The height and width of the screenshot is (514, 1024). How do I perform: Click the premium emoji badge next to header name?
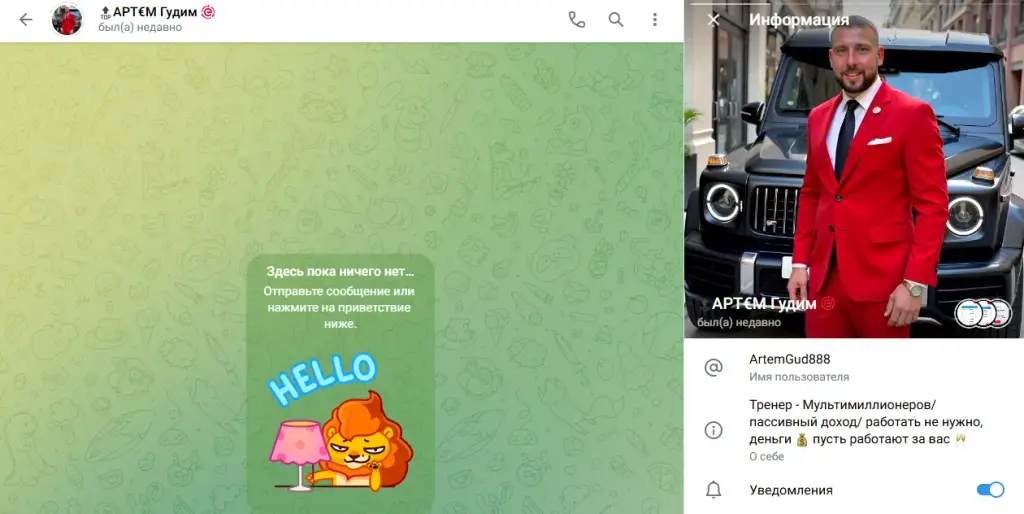pyautogui.click(x=208, y=12)
